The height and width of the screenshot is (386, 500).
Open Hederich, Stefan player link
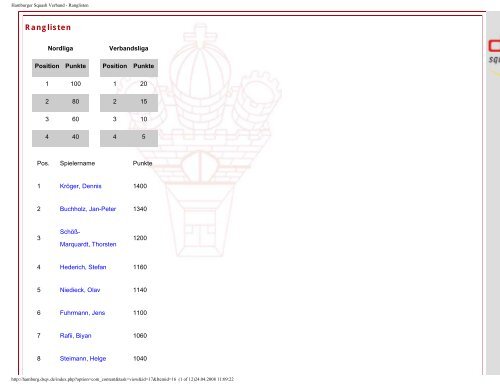tap(83, 267)
